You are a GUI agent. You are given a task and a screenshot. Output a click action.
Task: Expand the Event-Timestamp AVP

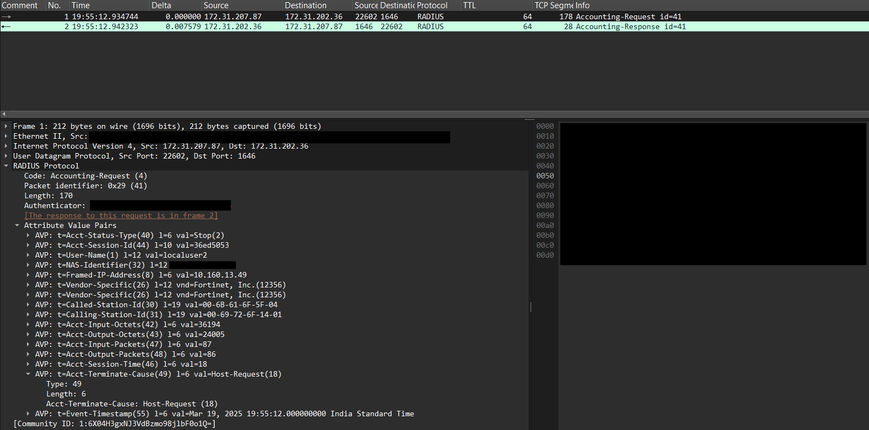point(28,414)
